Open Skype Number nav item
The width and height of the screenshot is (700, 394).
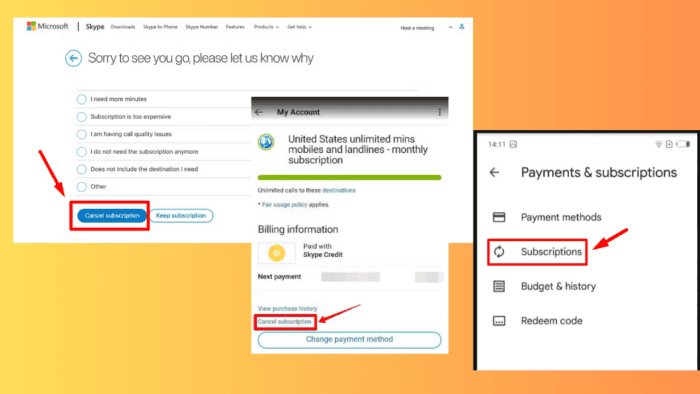(201, 27)
